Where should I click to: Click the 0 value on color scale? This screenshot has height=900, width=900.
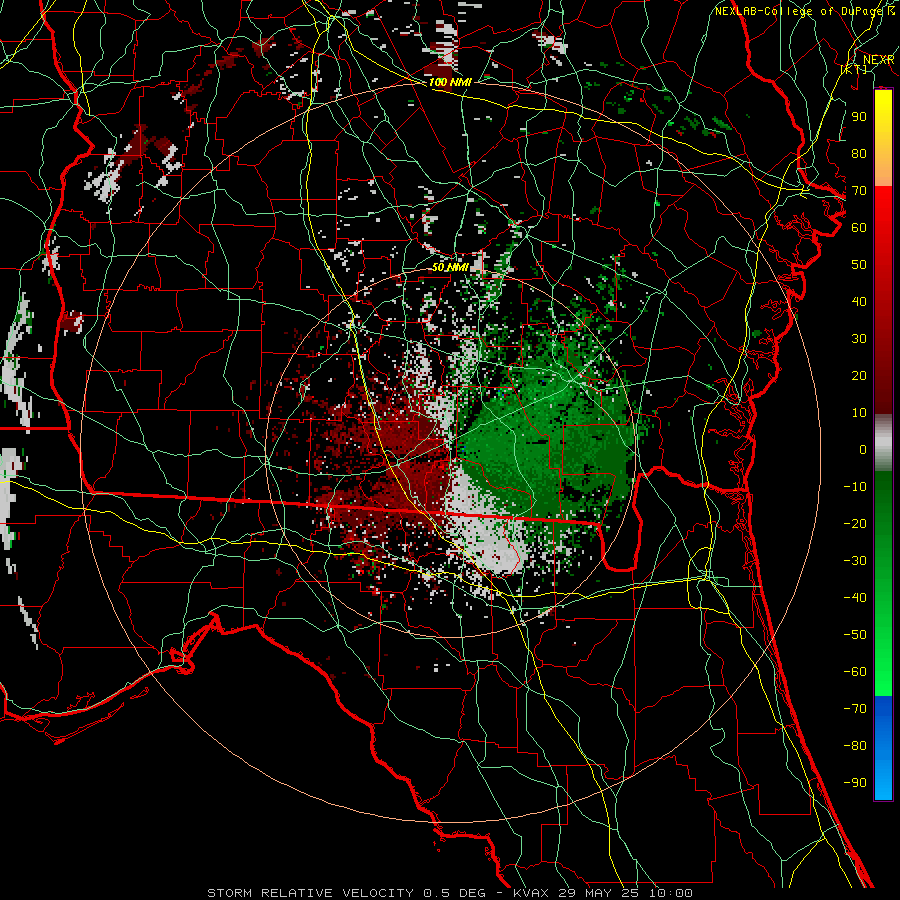point(863,449)
